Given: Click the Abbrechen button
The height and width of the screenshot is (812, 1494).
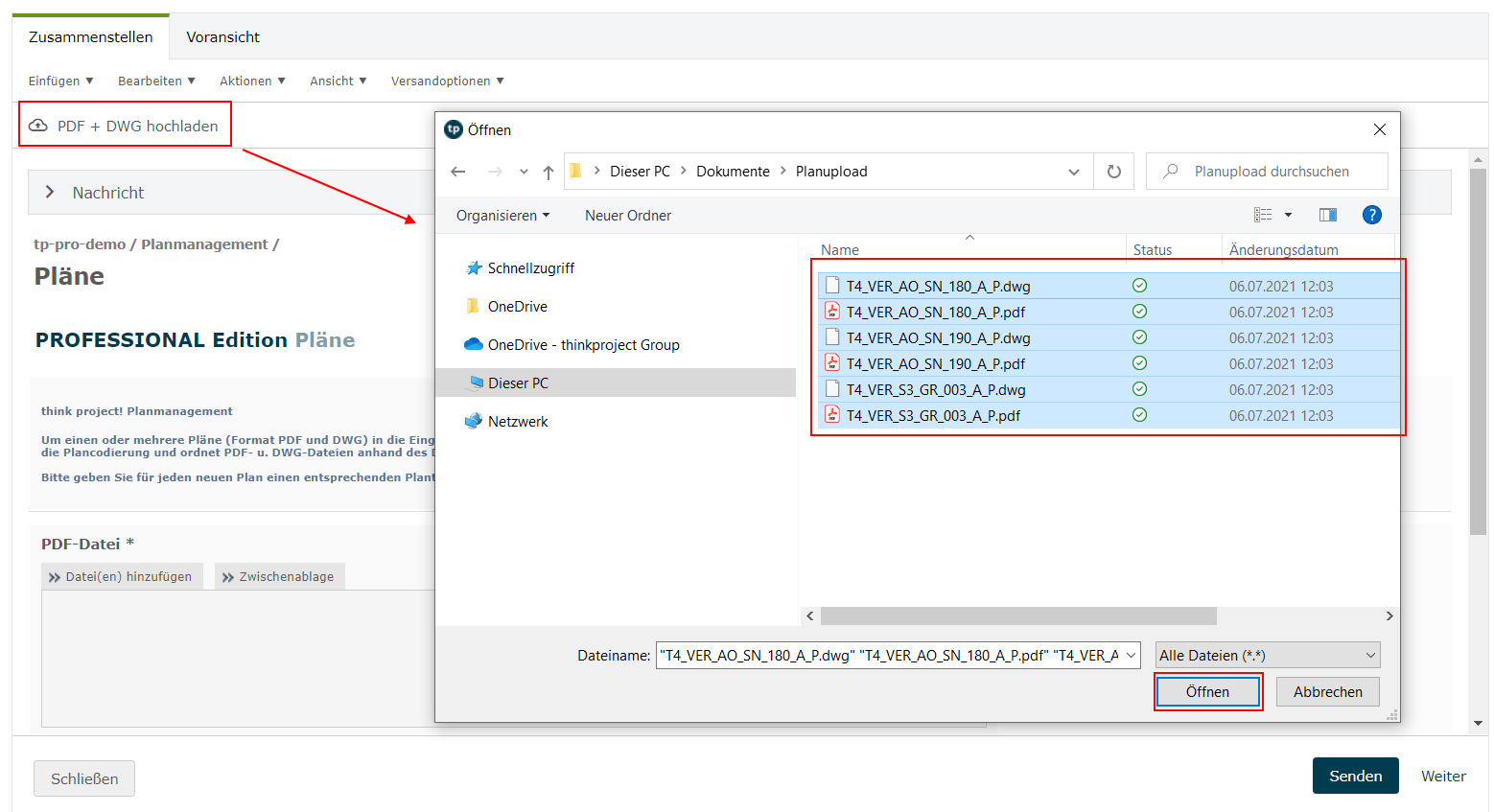Looking at the screenshot, I should pyautogui.click(x=1327, y=691).
